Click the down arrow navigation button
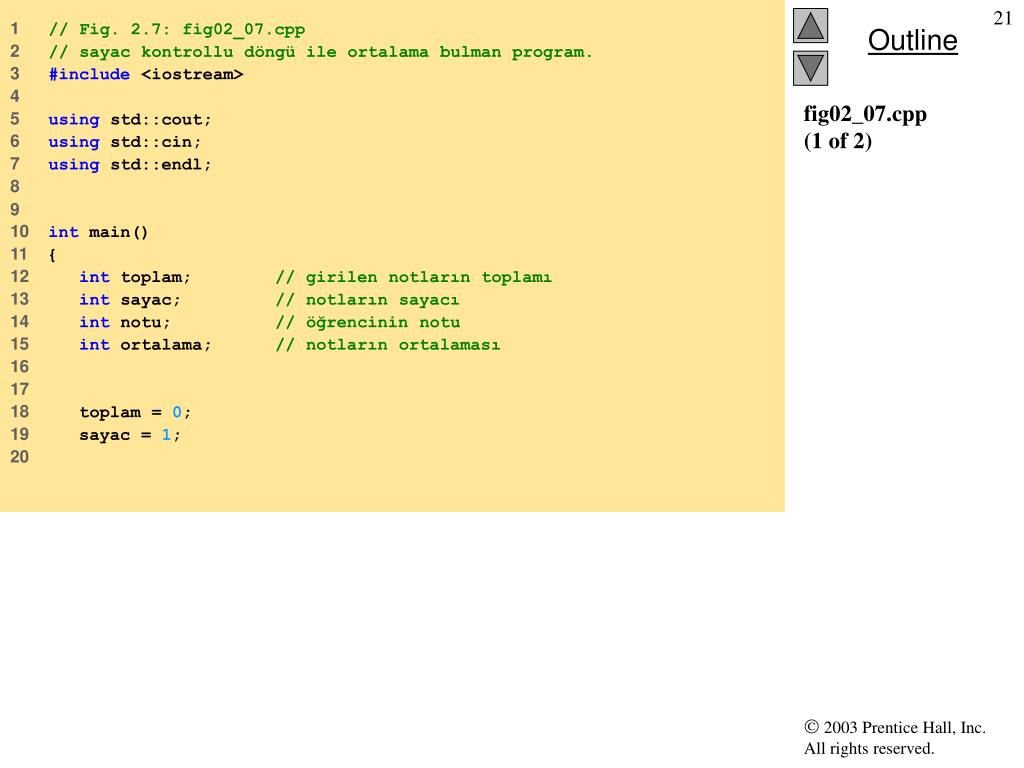The height and width of the screenshot is (768, 1024). [810, 68]
